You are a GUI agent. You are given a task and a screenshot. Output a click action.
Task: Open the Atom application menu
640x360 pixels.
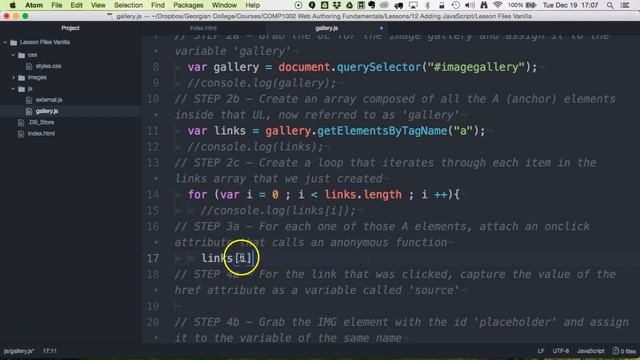[34, 5]
